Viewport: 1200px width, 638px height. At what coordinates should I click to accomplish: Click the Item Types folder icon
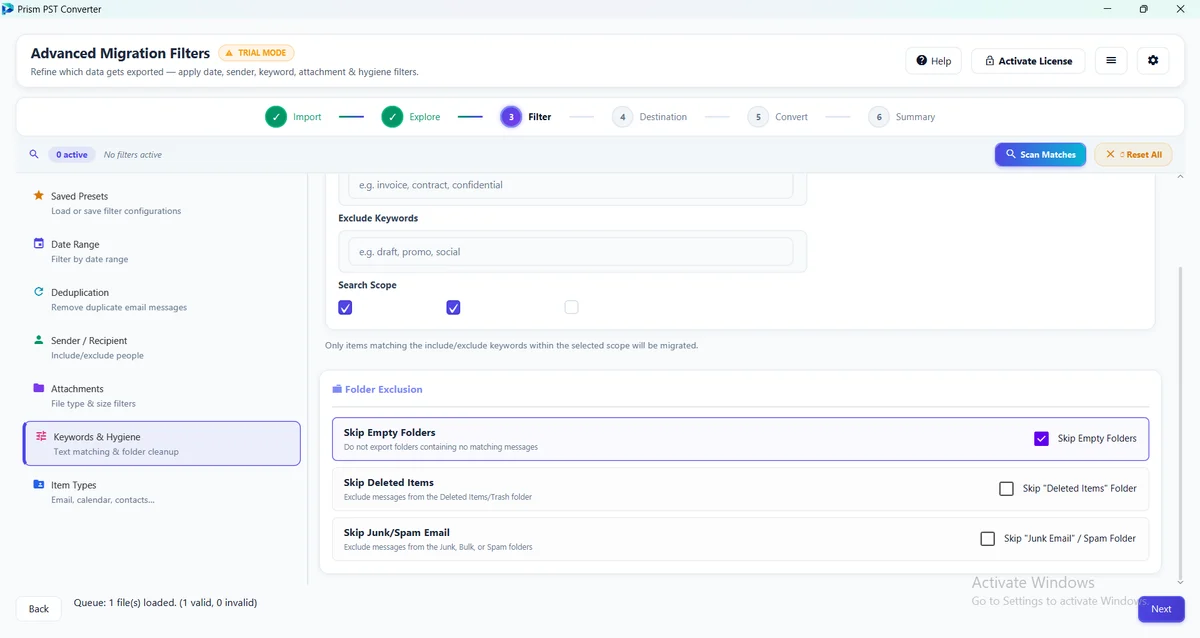39,484
